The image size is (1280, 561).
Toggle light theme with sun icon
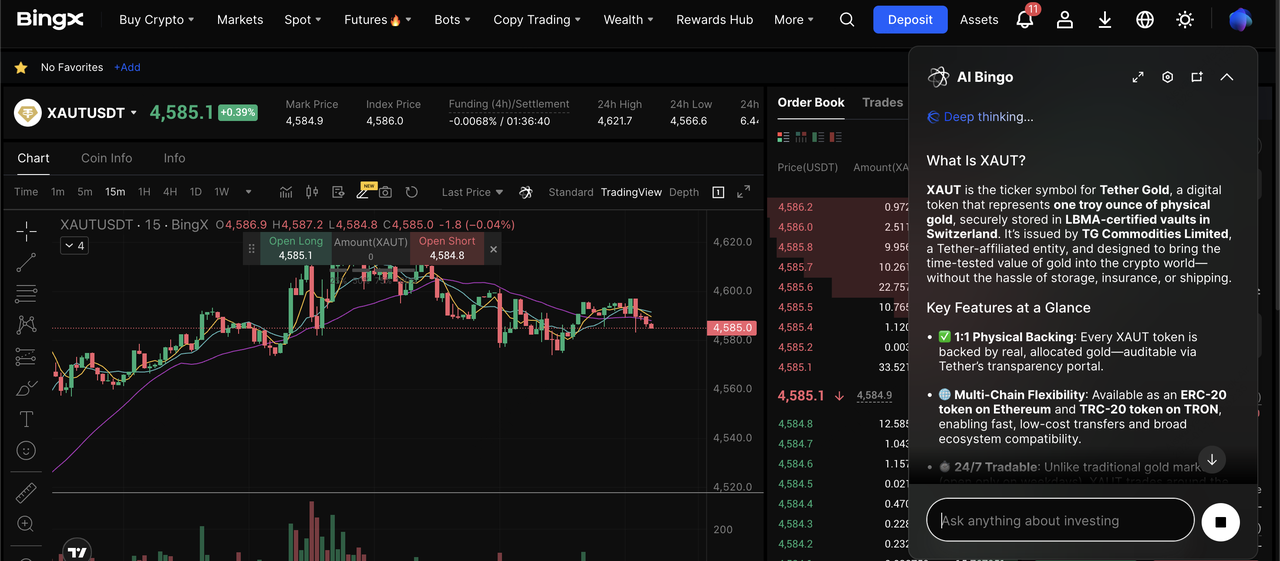pyautogui.click(x=1185, y=20)
